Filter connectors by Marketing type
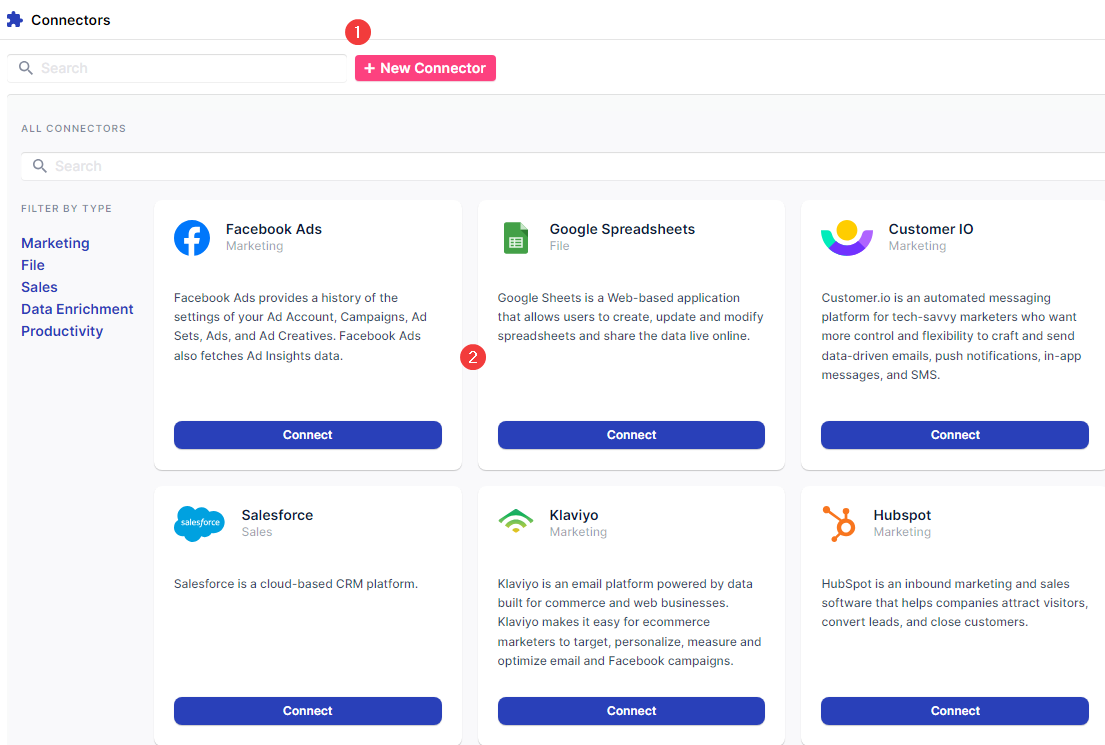The width and height of the screenshot is (1105, 745). [x=56, y=243]
